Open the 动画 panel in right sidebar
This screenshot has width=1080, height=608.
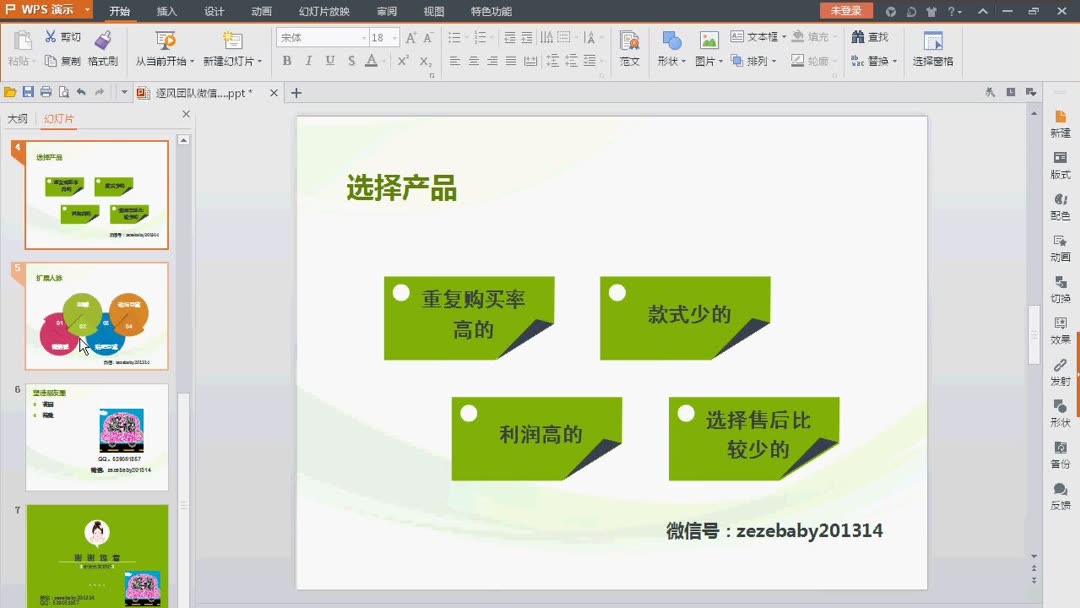click(x=1060, y=248)
